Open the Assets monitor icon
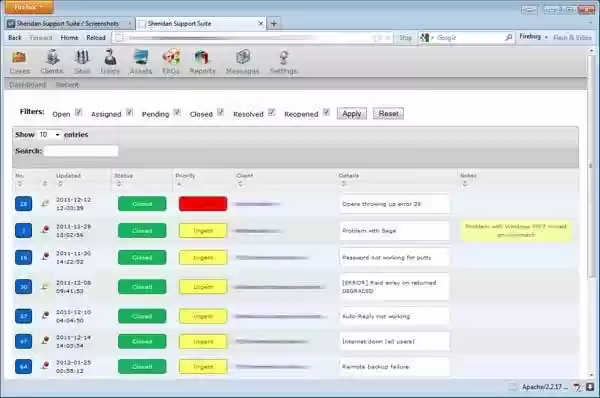Viewport: 600px width, 398px height. [x=141, y=57]
